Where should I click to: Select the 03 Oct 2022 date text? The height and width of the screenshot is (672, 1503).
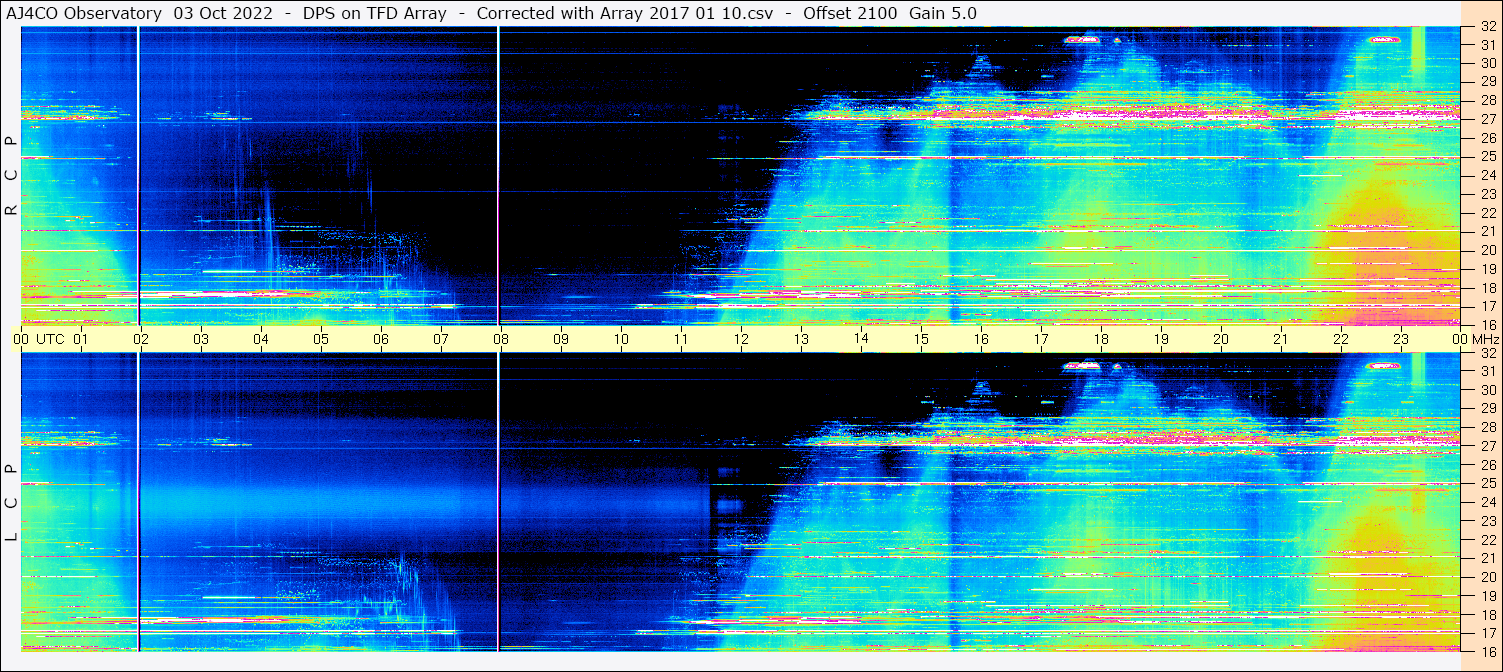(223, 13)
